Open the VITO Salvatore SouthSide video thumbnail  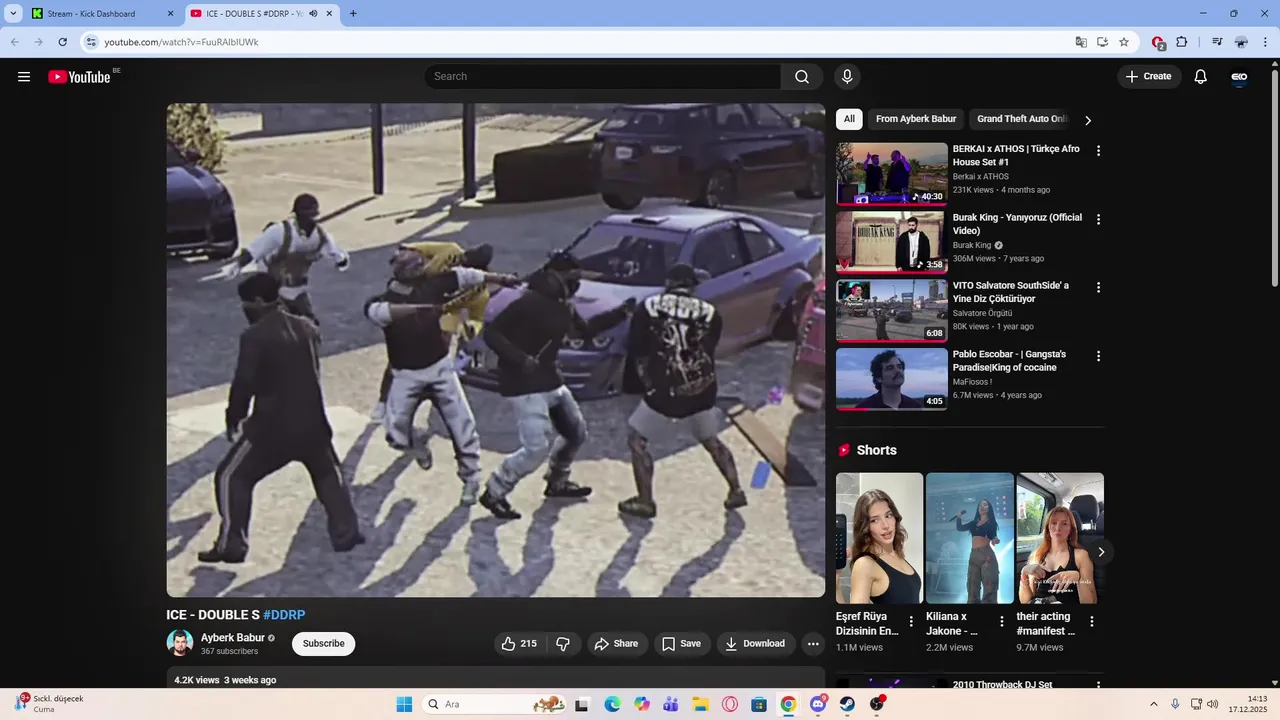tap(892, 311)
